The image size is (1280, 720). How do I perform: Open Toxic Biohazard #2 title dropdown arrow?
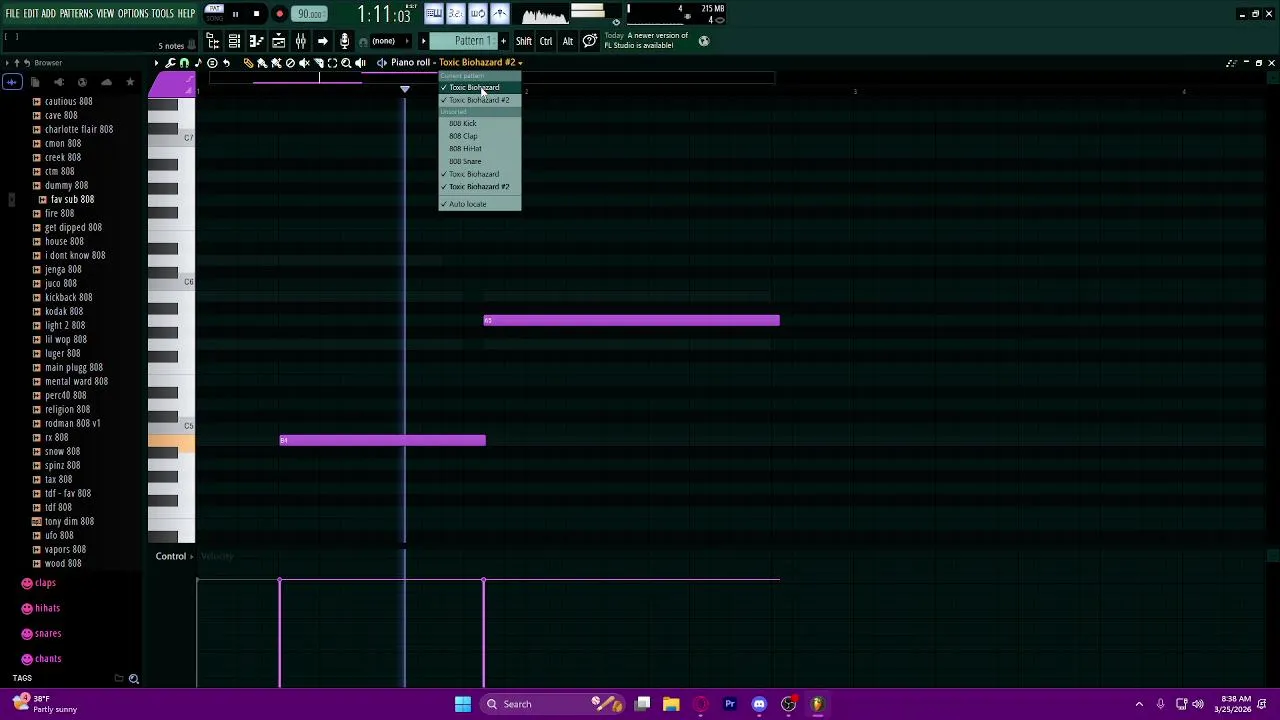(520, 63)
